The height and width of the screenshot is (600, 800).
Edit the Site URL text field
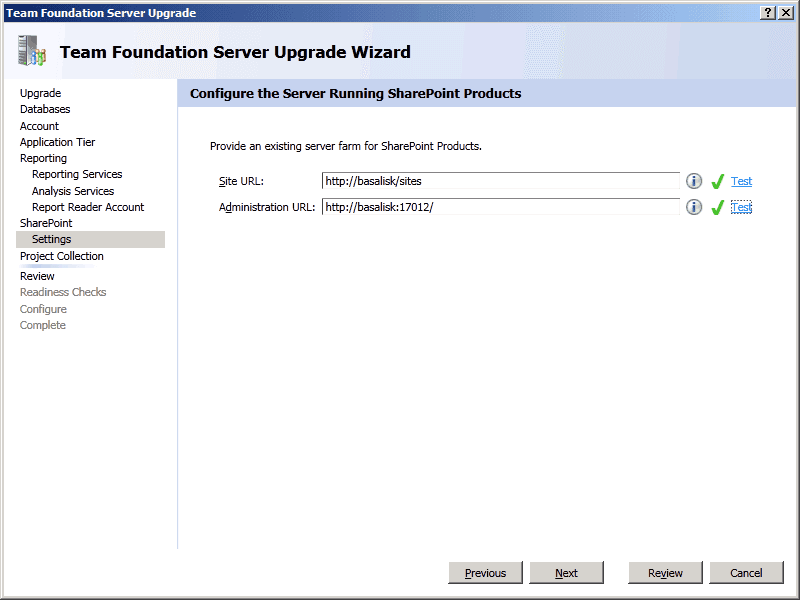click(x=500, y=181)
